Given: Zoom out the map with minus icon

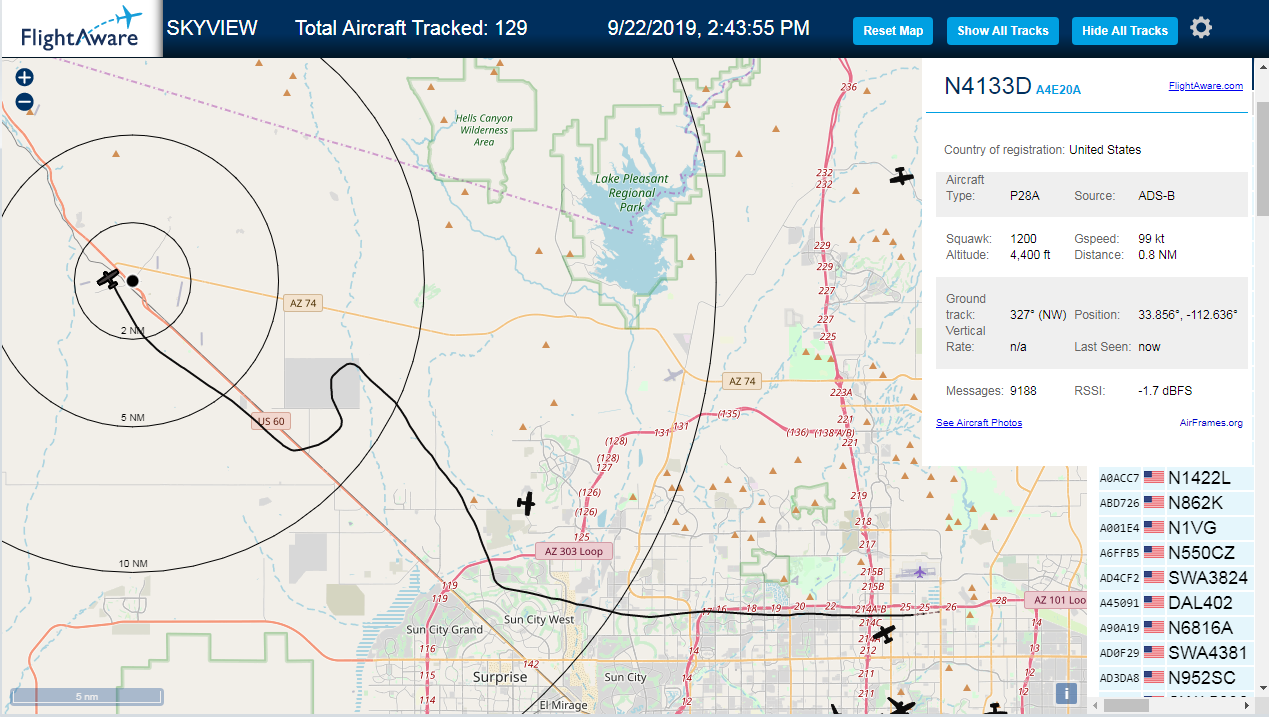Looking at the screenshot, I should coord(25,102).
